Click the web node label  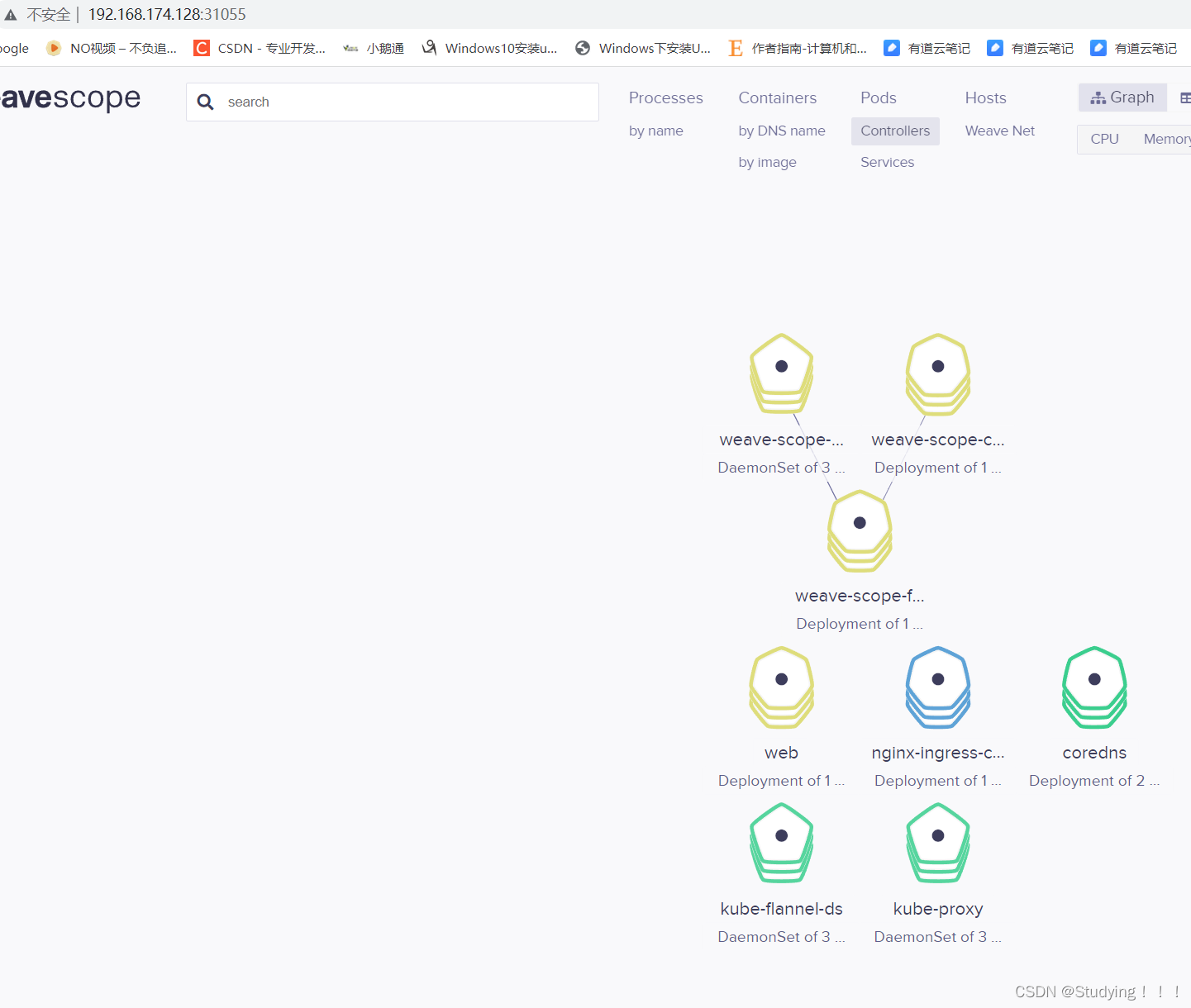781,753
